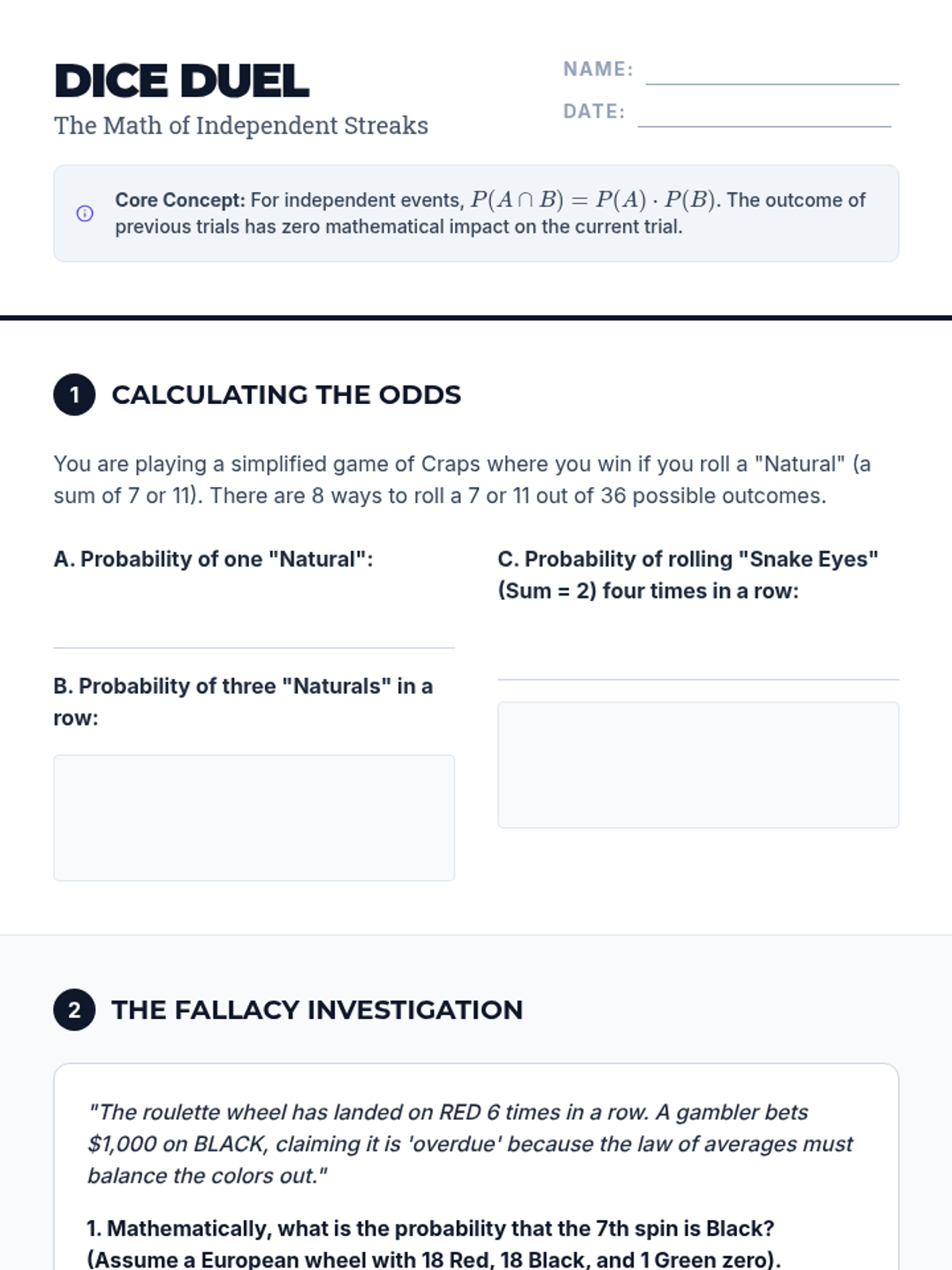
Task: Click the section 1 number badge
Action: coord(75,394)
